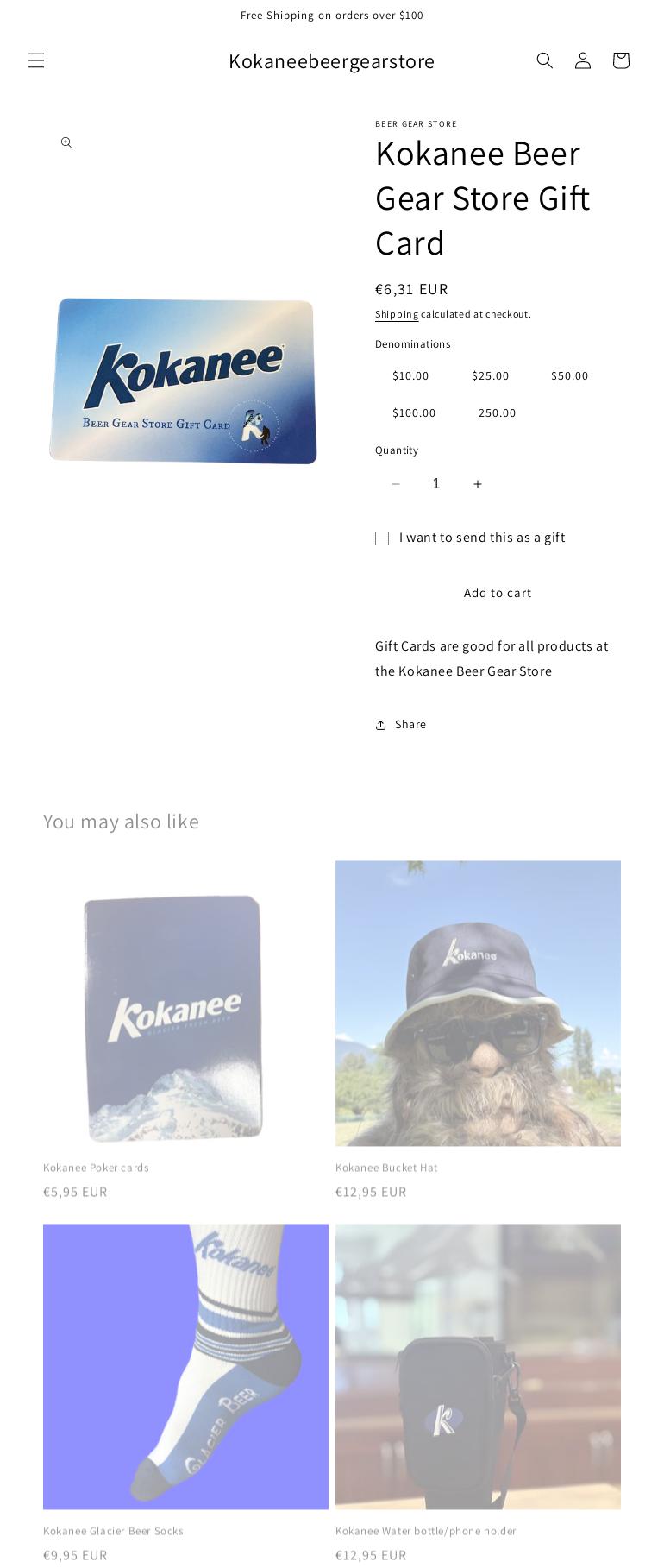
Task: Follow the Shipping policy link
Action: pos(397,314)
